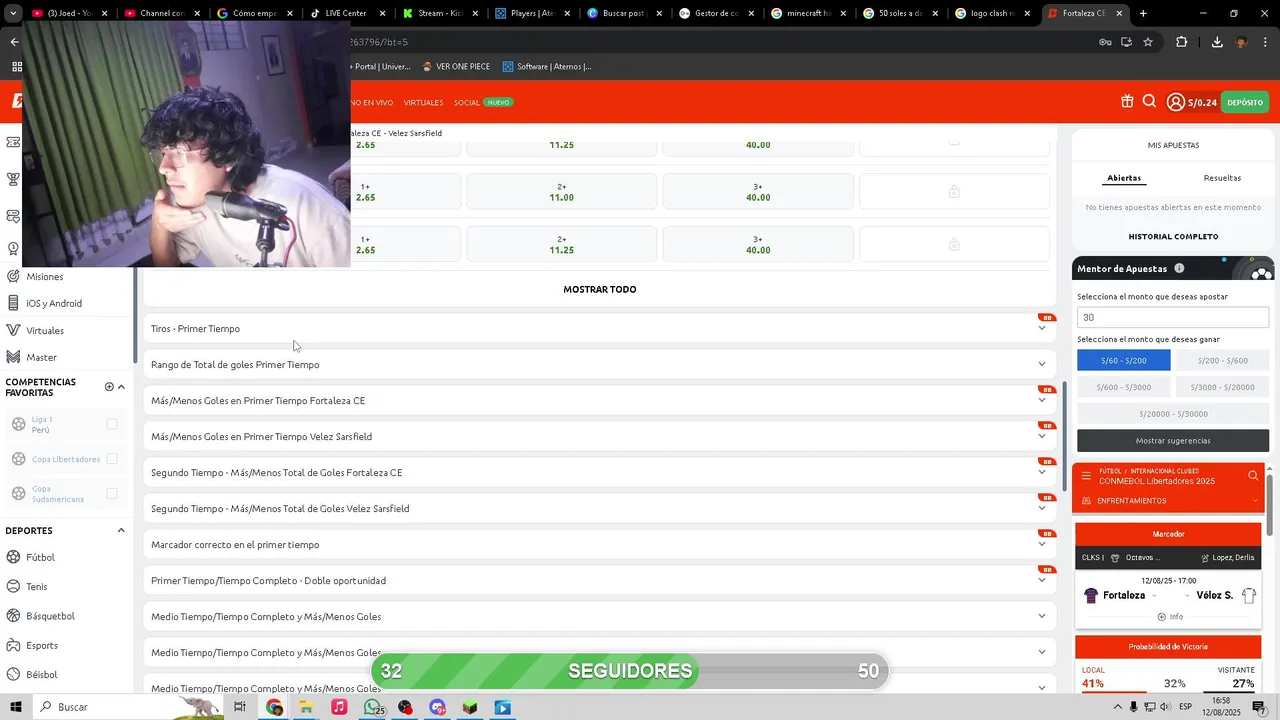Bookmark this page star icon

[x=1148, y=42]
